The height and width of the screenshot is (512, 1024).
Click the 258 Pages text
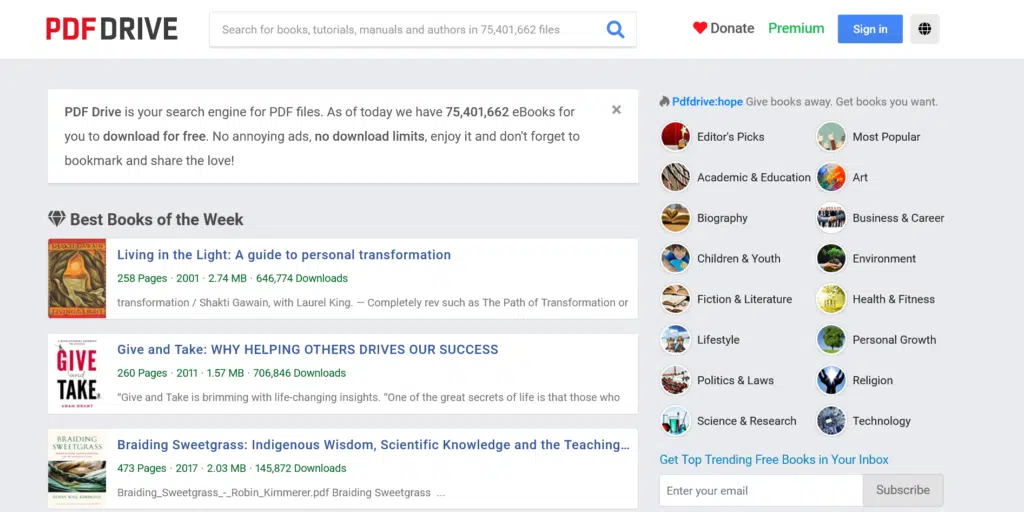coord(142,278)
